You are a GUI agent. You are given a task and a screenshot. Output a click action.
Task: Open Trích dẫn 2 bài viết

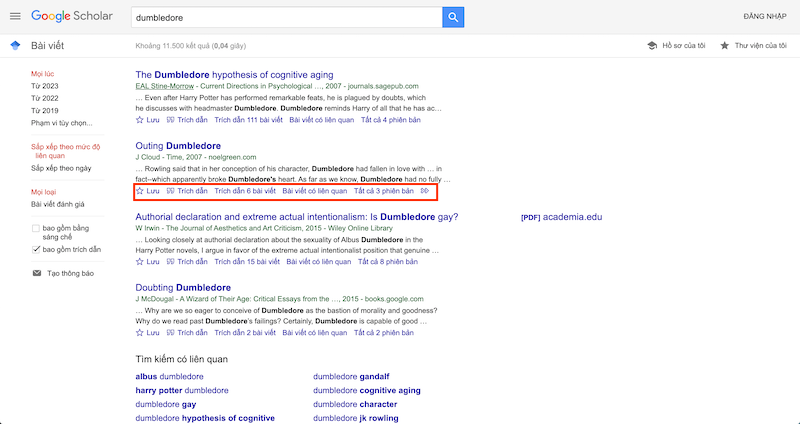[245, 333]
